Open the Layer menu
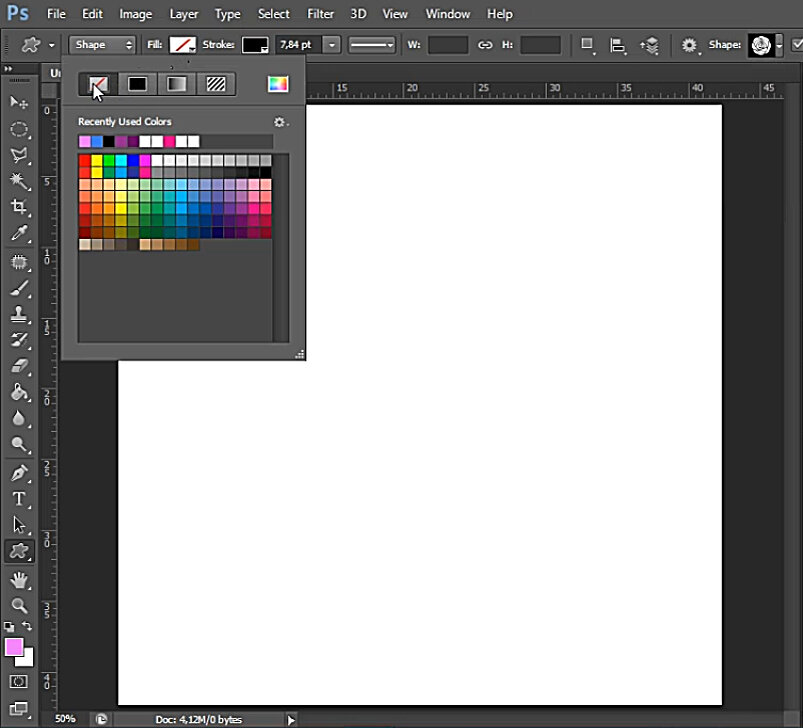The width and height of the screenshot is (803, 728). tap(184, 14)
